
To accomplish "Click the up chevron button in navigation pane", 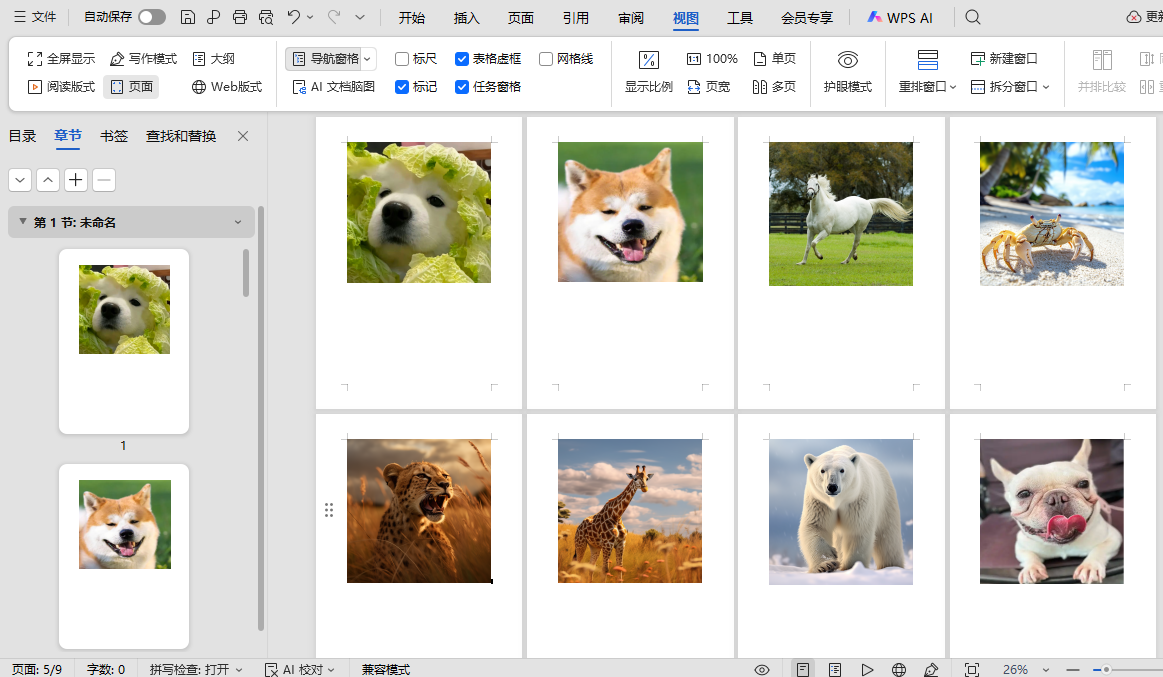I will (x=47, y=179).
